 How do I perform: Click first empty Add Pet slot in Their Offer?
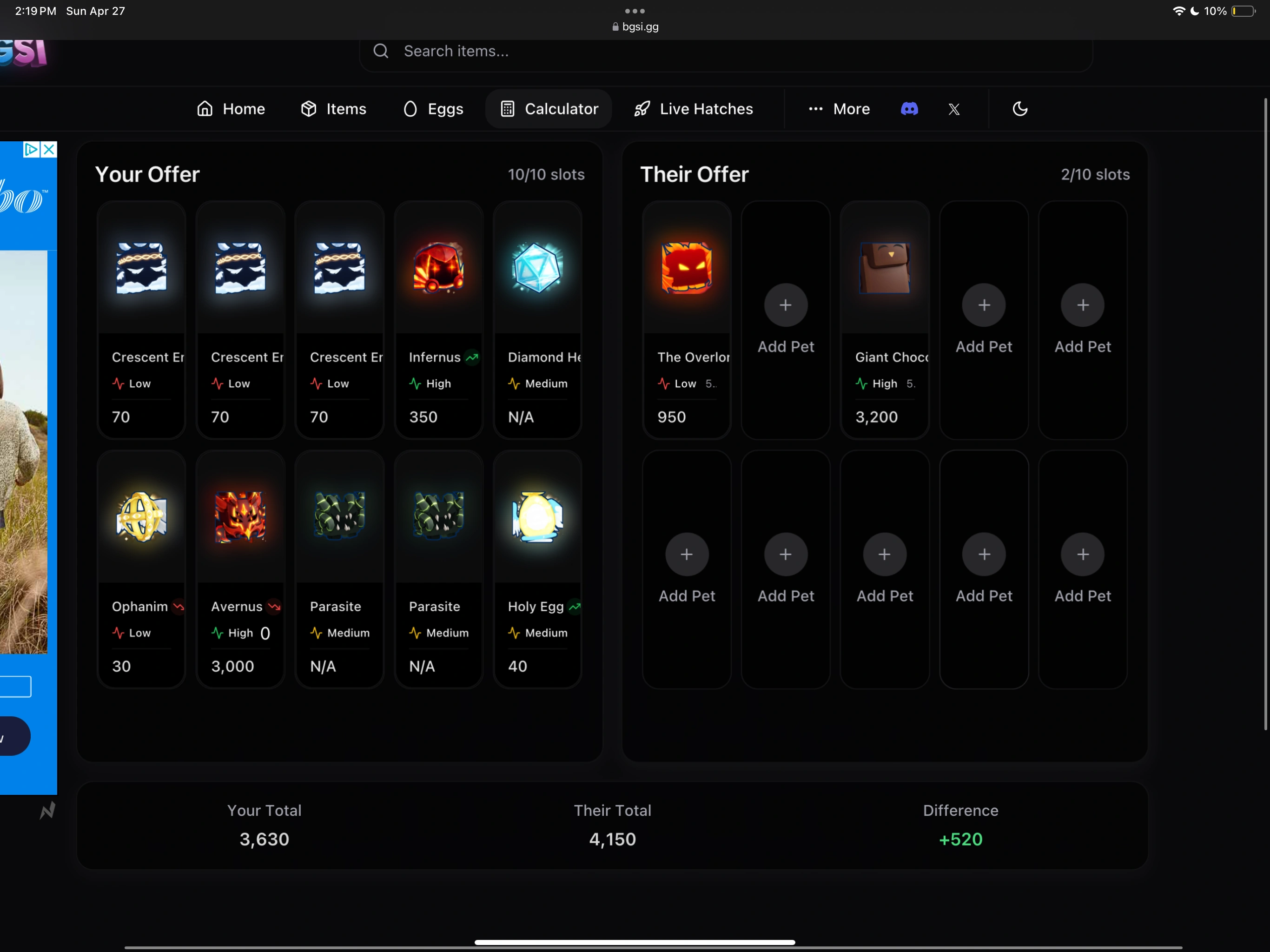[x=786, y=305]
